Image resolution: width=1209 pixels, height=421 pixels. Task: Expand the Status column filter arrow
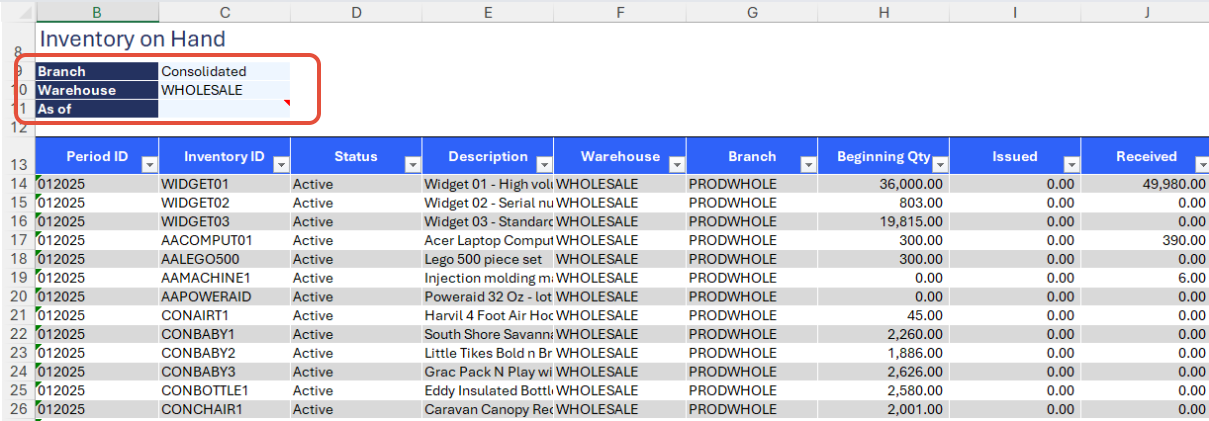point(412,164)
